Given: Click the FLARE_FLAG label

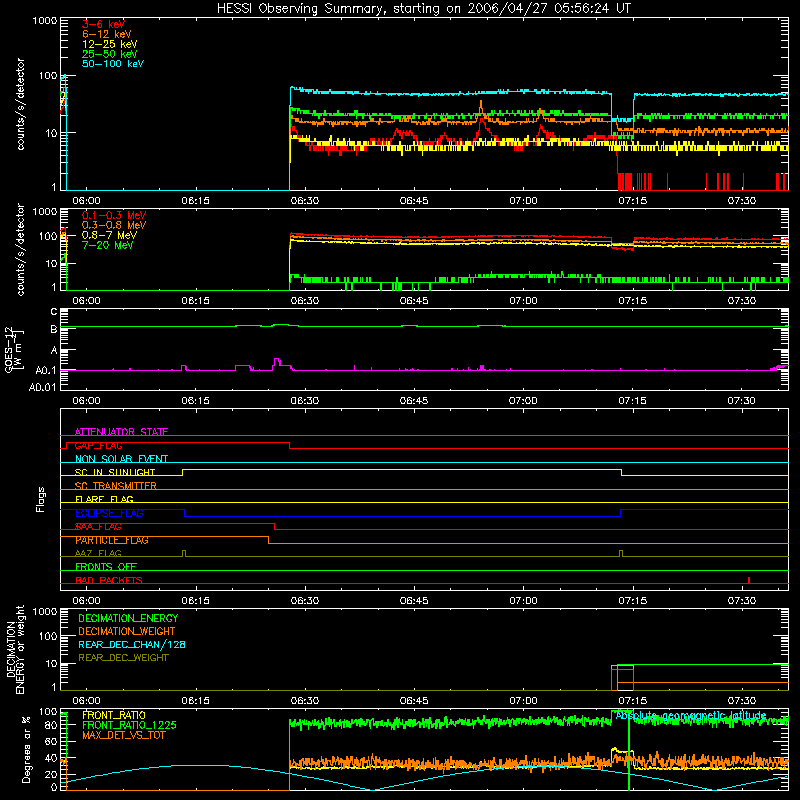Looking at the screenshot, I should (104, 499).
